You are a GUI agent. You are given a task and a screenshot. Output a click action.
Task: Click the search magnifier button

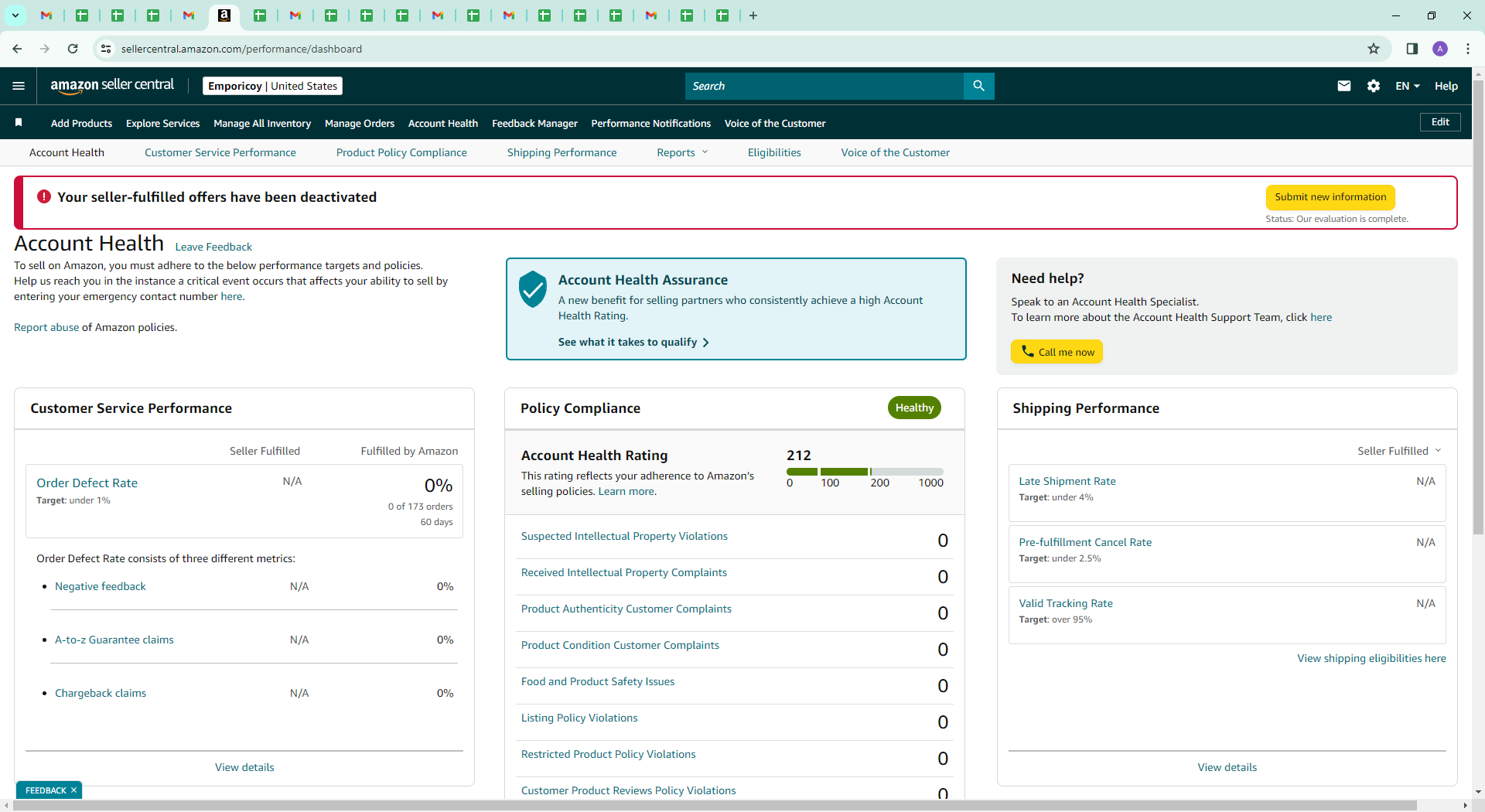[x=978, y=86]
